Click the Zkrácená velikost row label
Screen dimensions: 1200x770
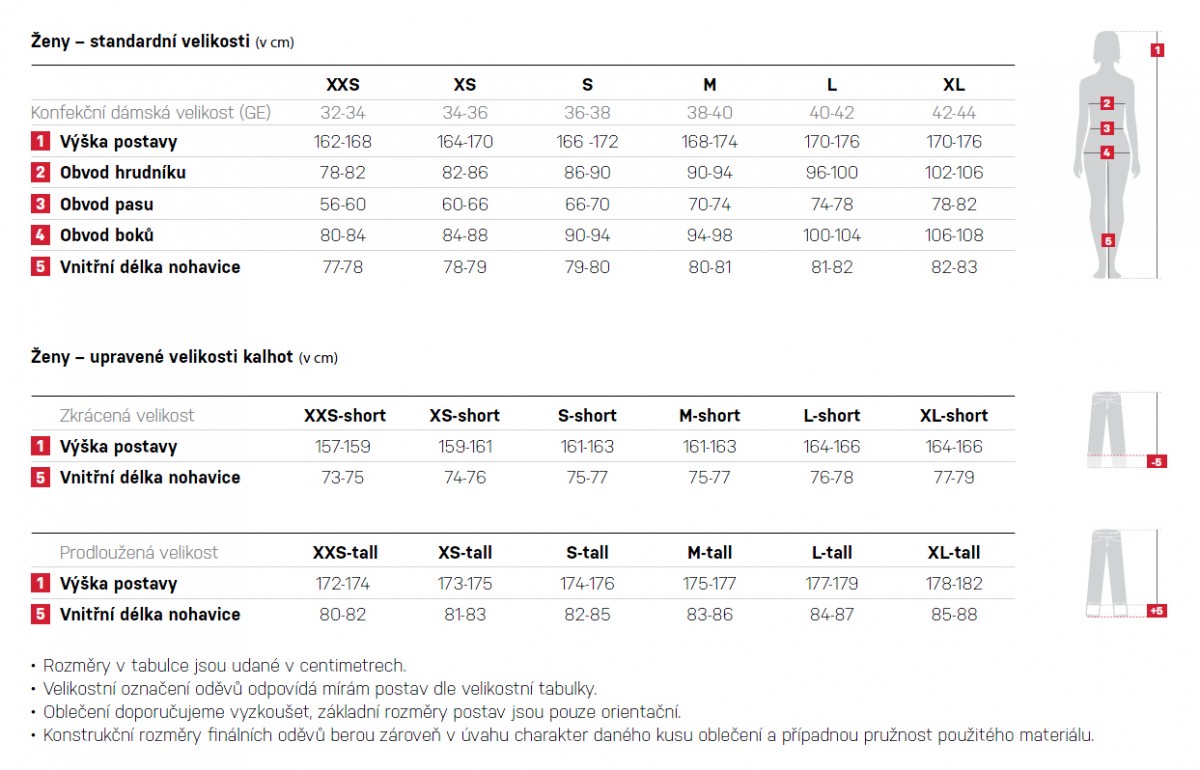(x=127, y=416)
